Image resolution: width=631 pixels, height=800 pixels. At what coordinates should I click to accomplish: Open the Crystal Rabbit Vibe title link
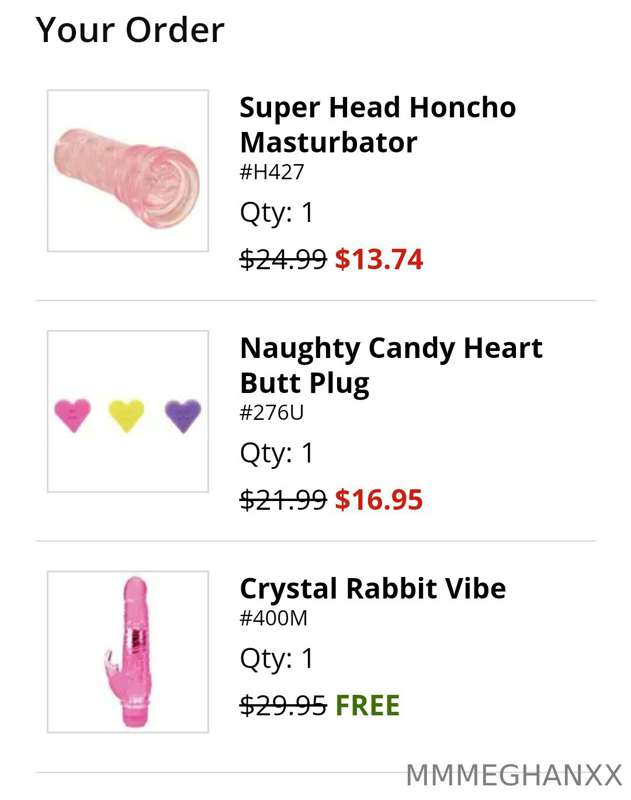tap(373, 588)
